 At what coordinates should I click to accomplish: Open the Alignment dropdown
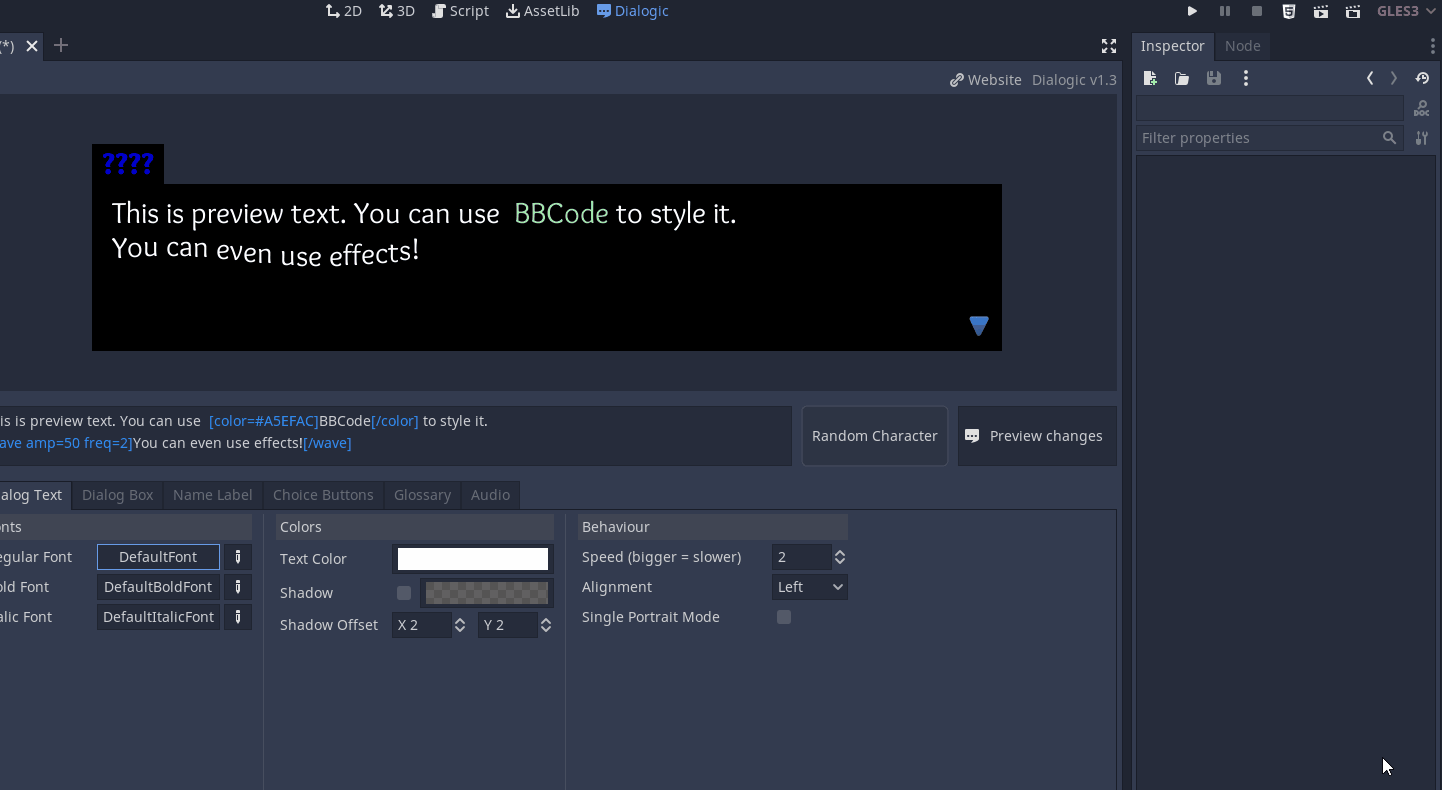pos(809,587)
